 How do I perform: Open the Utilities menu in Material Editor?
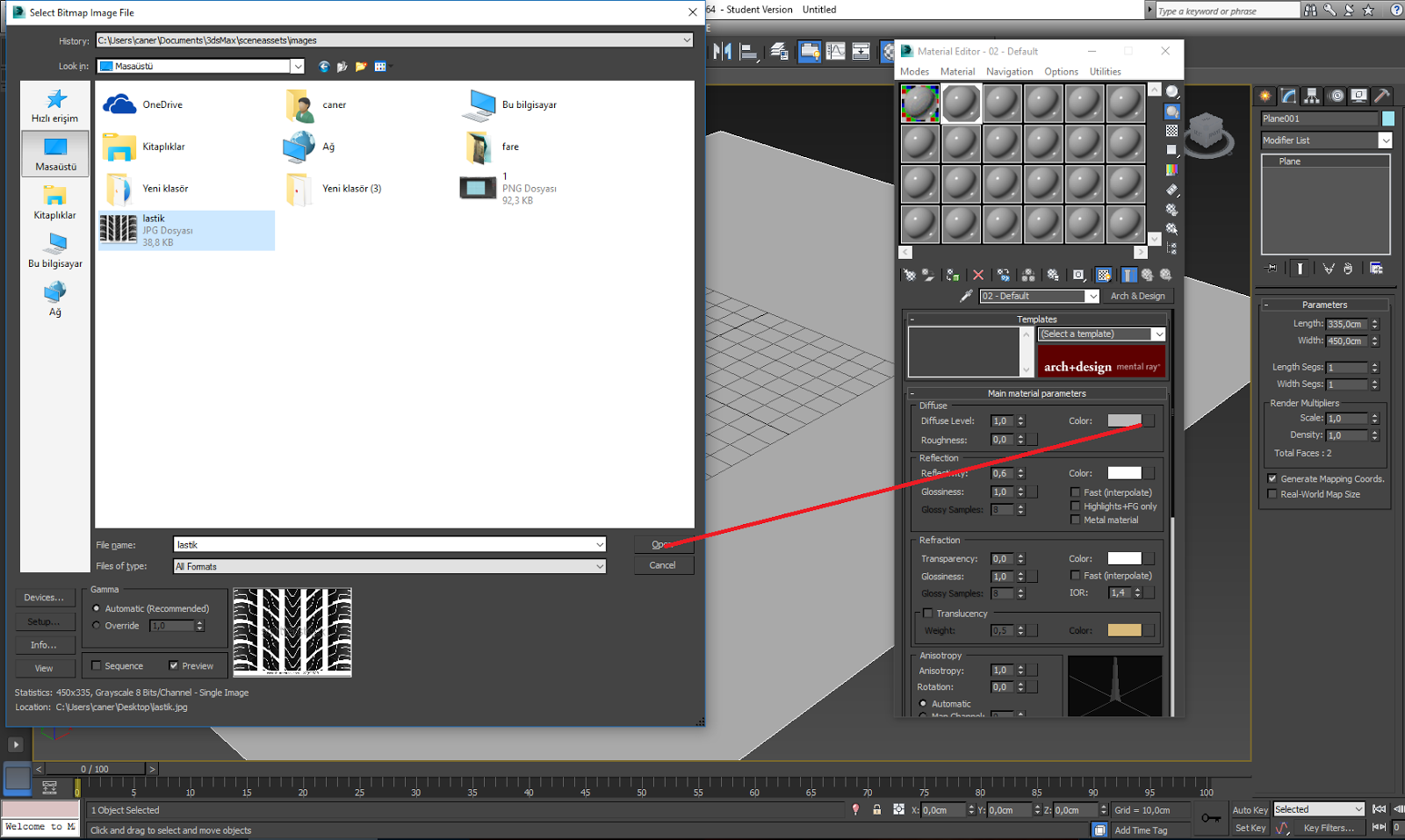tap(1105, 72)
